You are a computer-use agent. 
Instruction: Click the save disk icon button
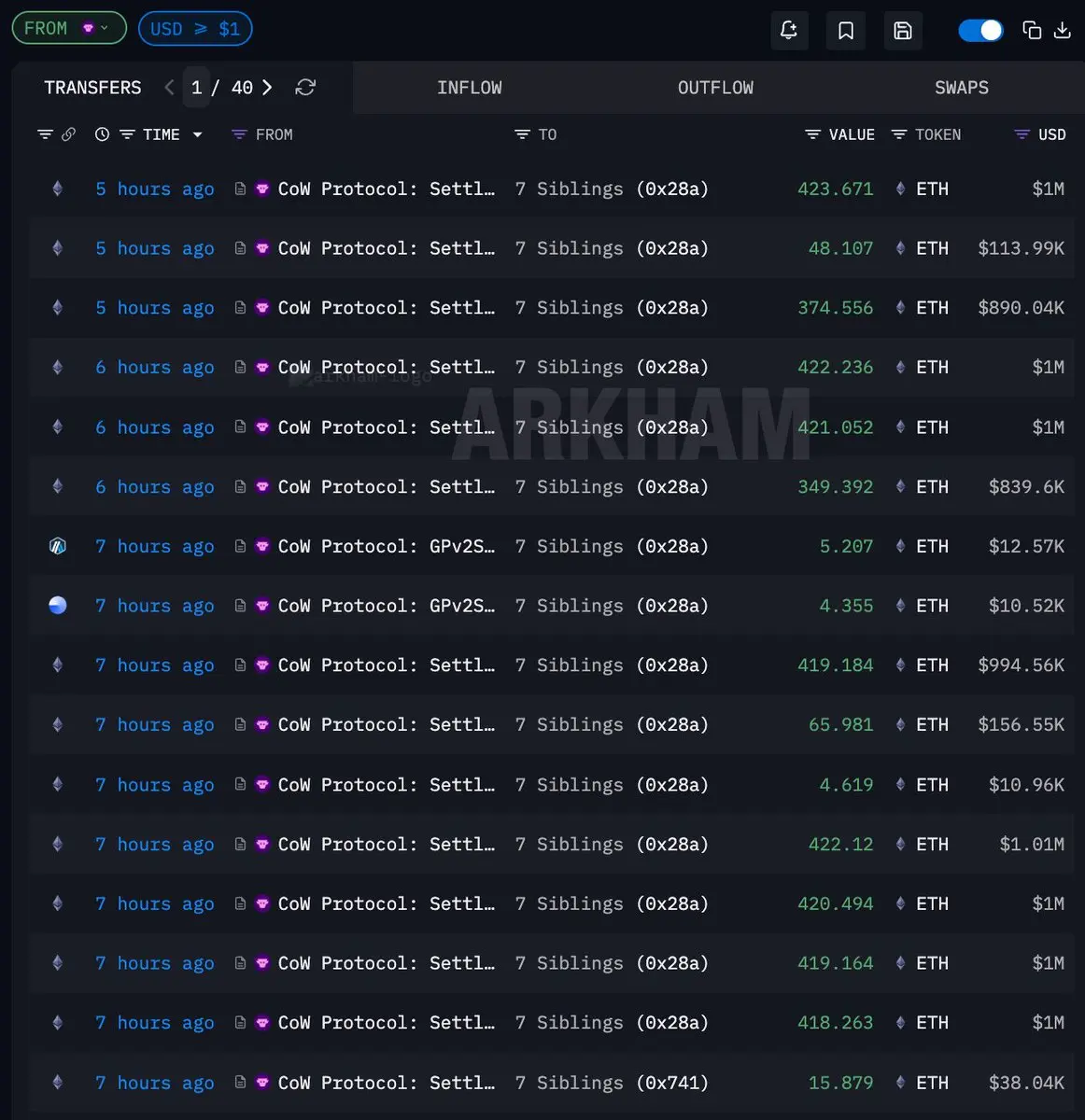pos(903,31)
